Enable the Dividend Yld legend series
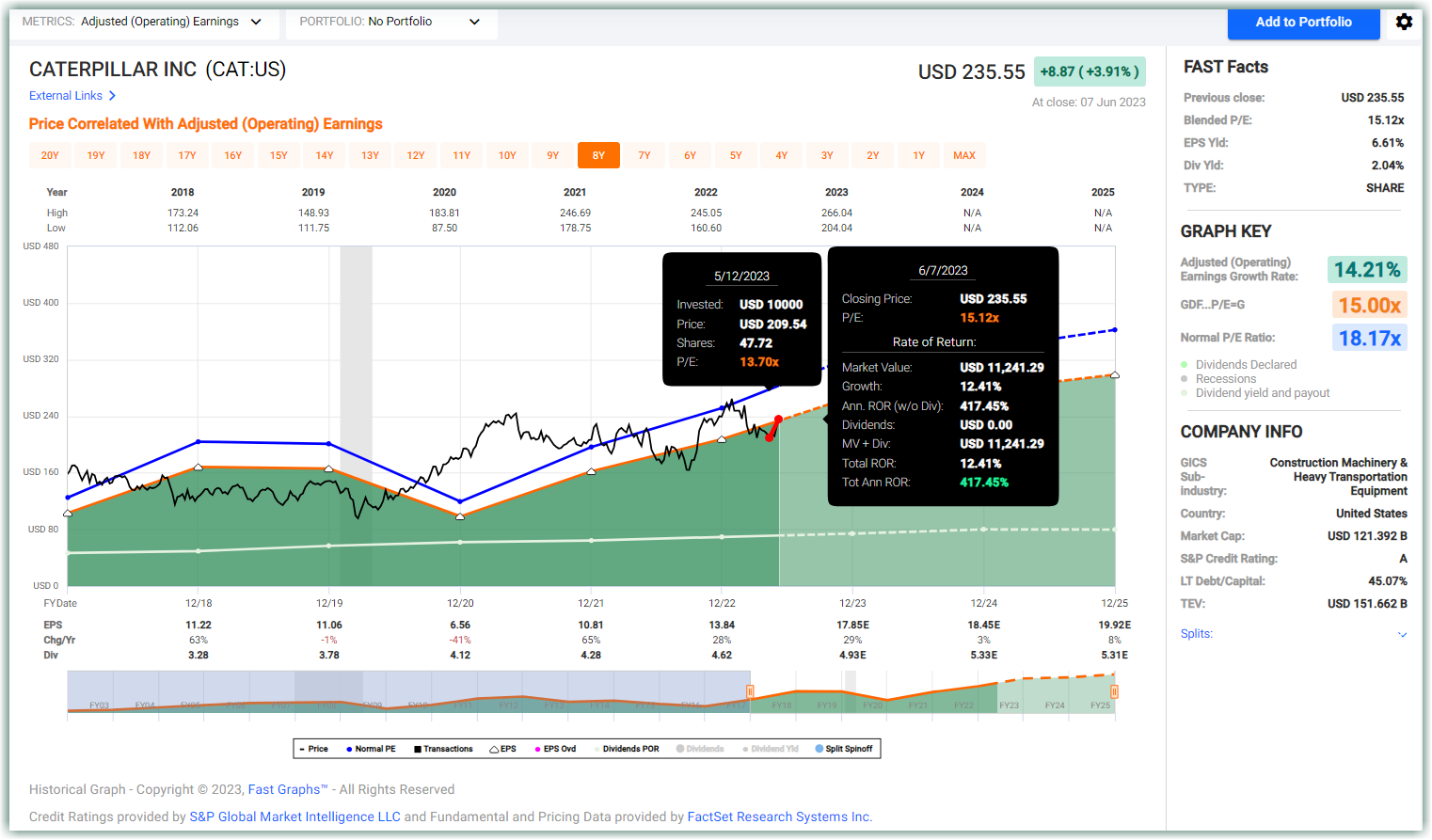The image size is (1432, 840). click(x=771, y=749)
